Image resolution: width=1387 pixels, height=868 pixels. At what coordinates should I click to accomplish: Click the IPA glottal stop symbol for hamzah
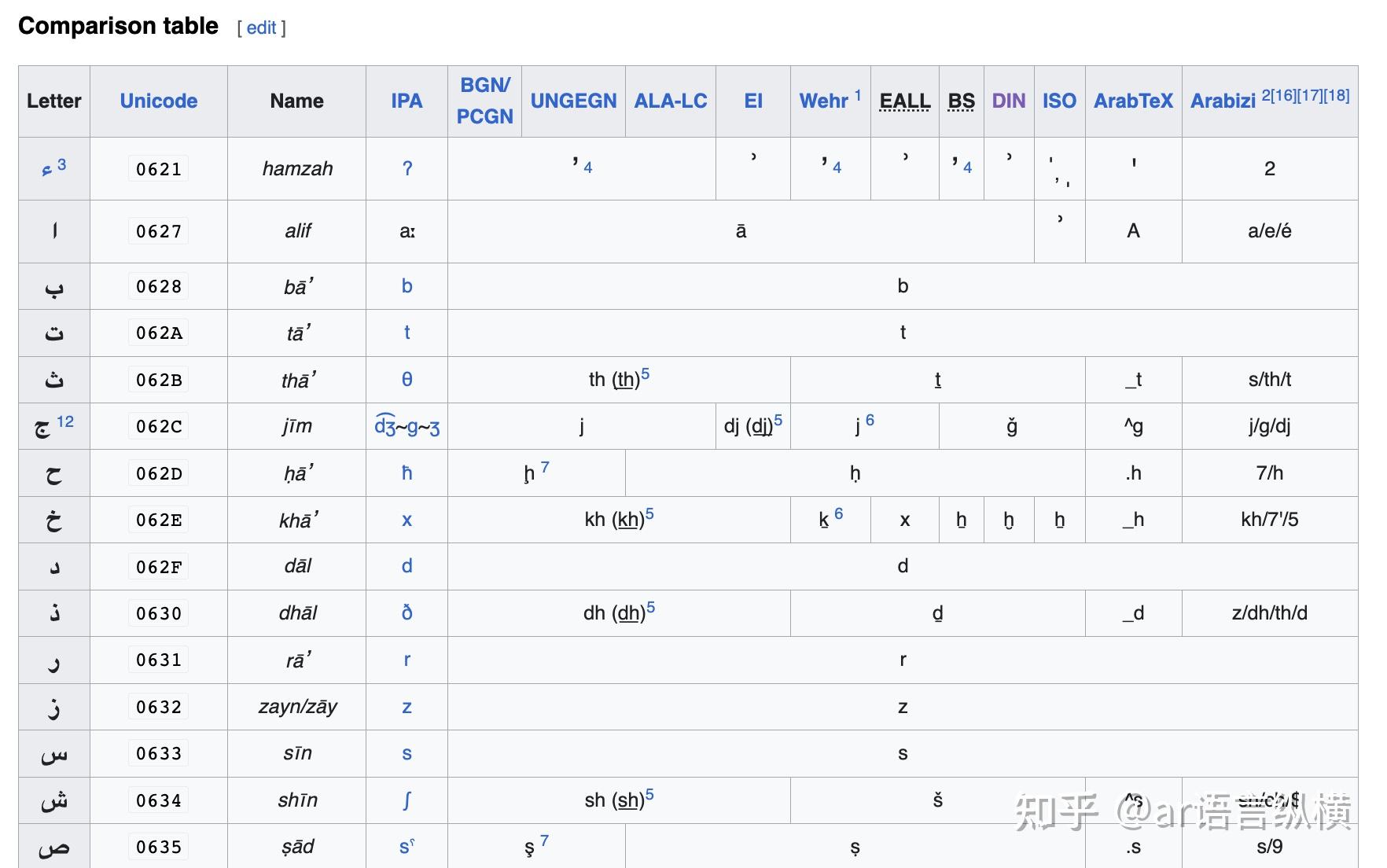407,168
